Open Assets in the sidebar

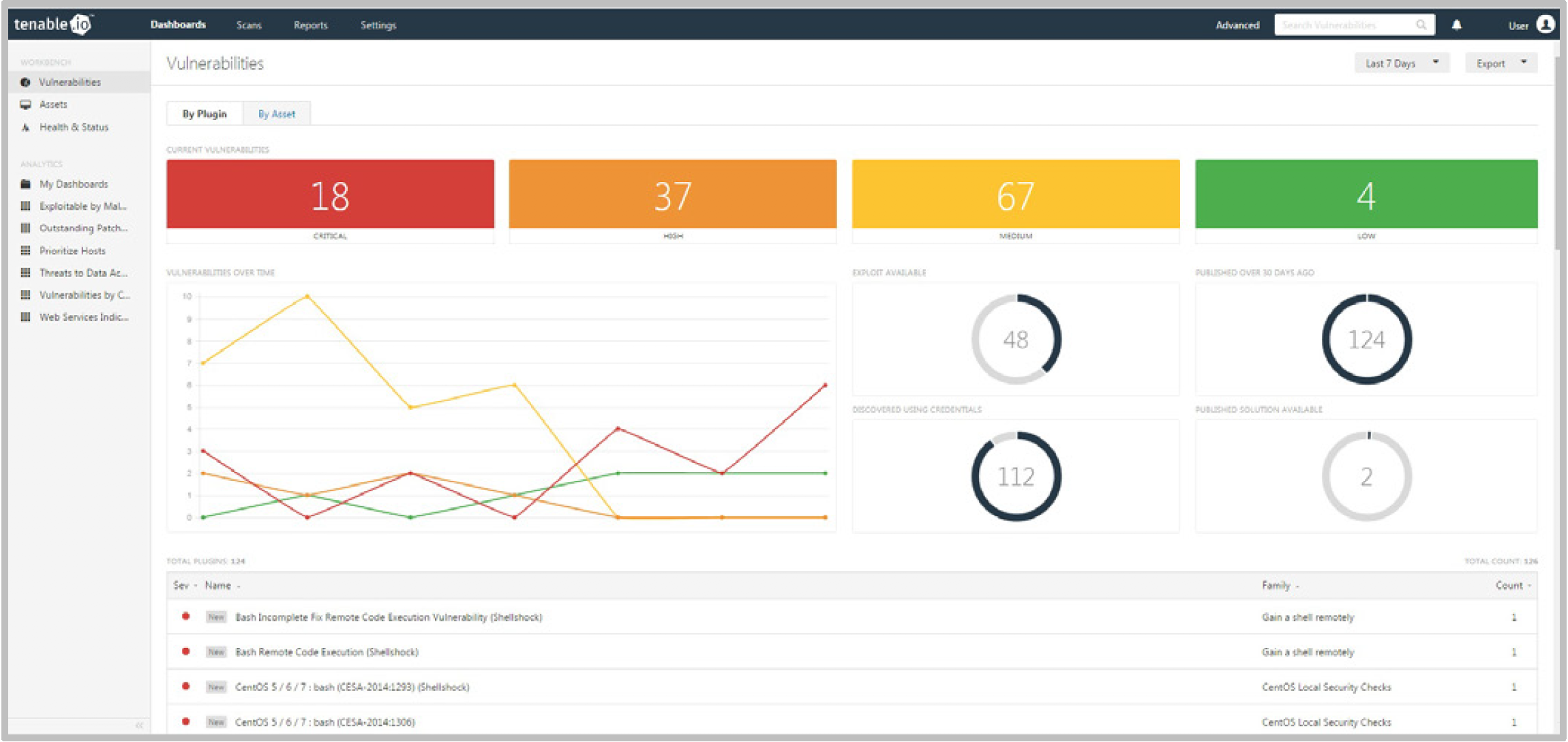pyautogui.click(x=53, y=104)
